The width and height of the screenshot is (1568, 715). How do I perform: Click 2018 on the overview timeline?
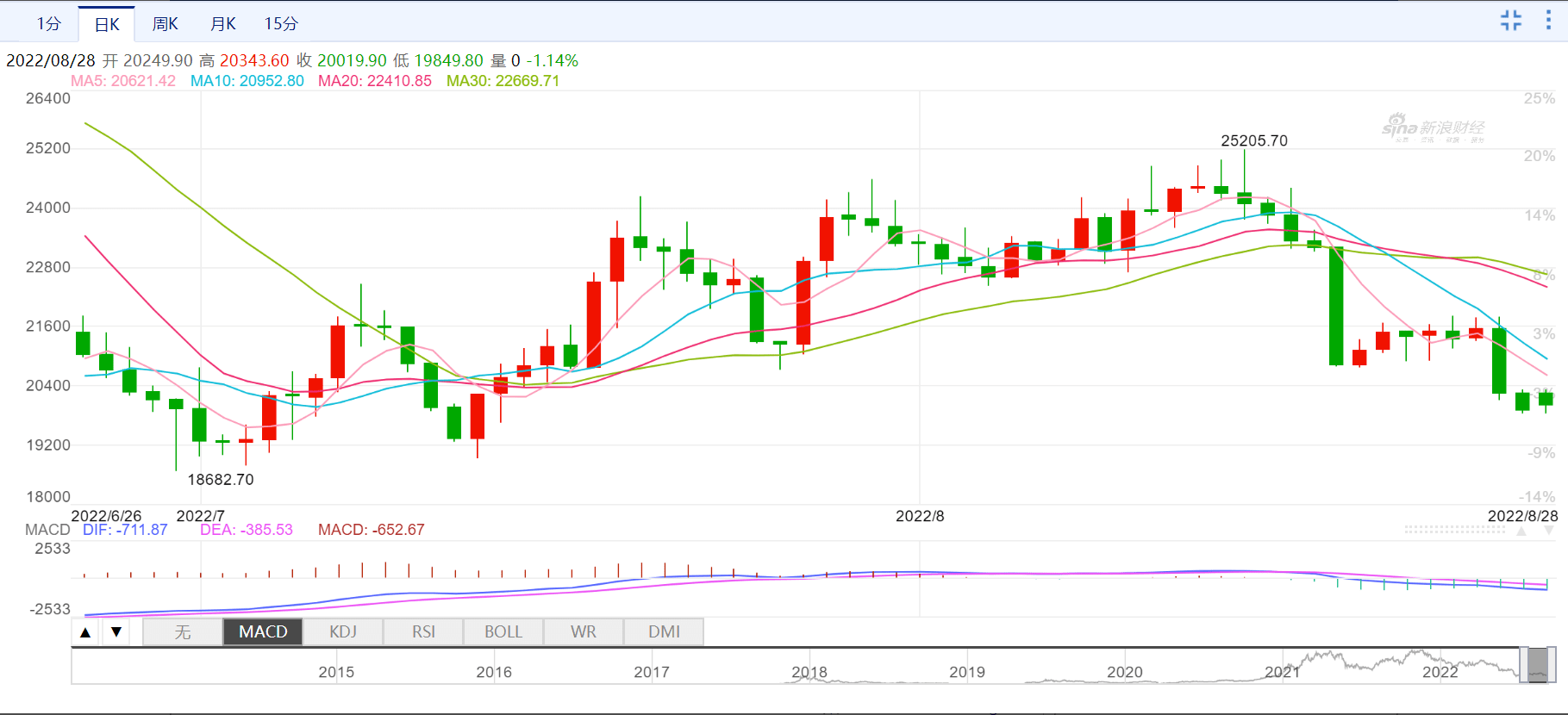[809, 672]
